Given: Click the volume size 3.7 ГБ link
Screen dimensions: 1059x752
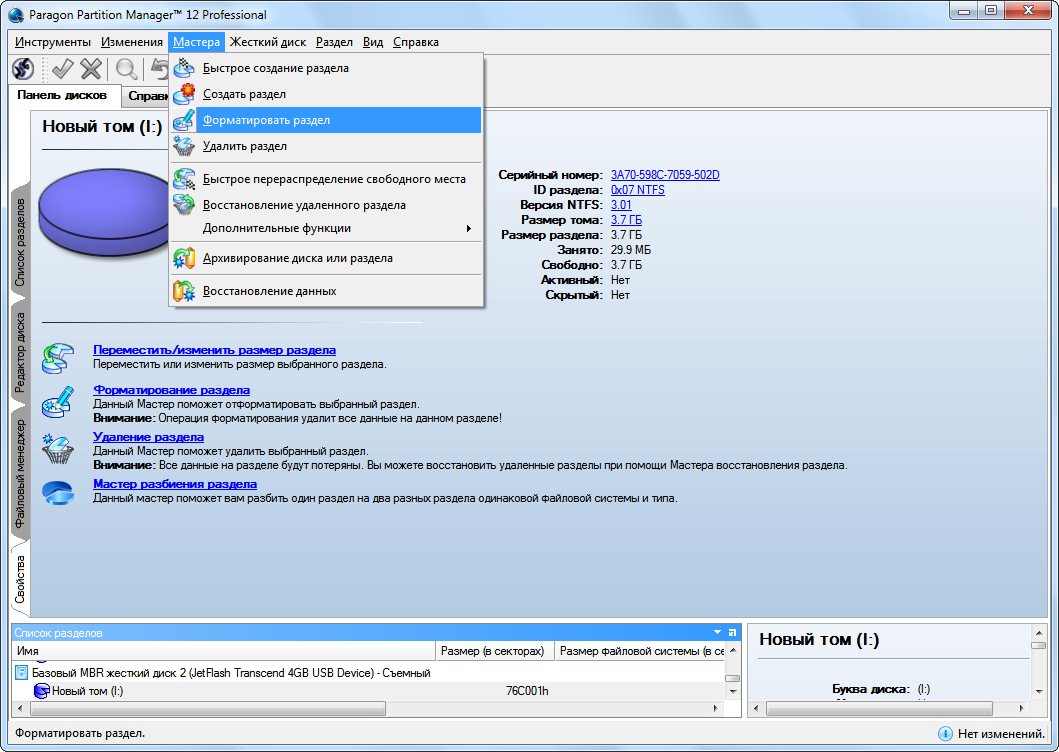Looking at the screenshot, I should [x=626, y=220].
